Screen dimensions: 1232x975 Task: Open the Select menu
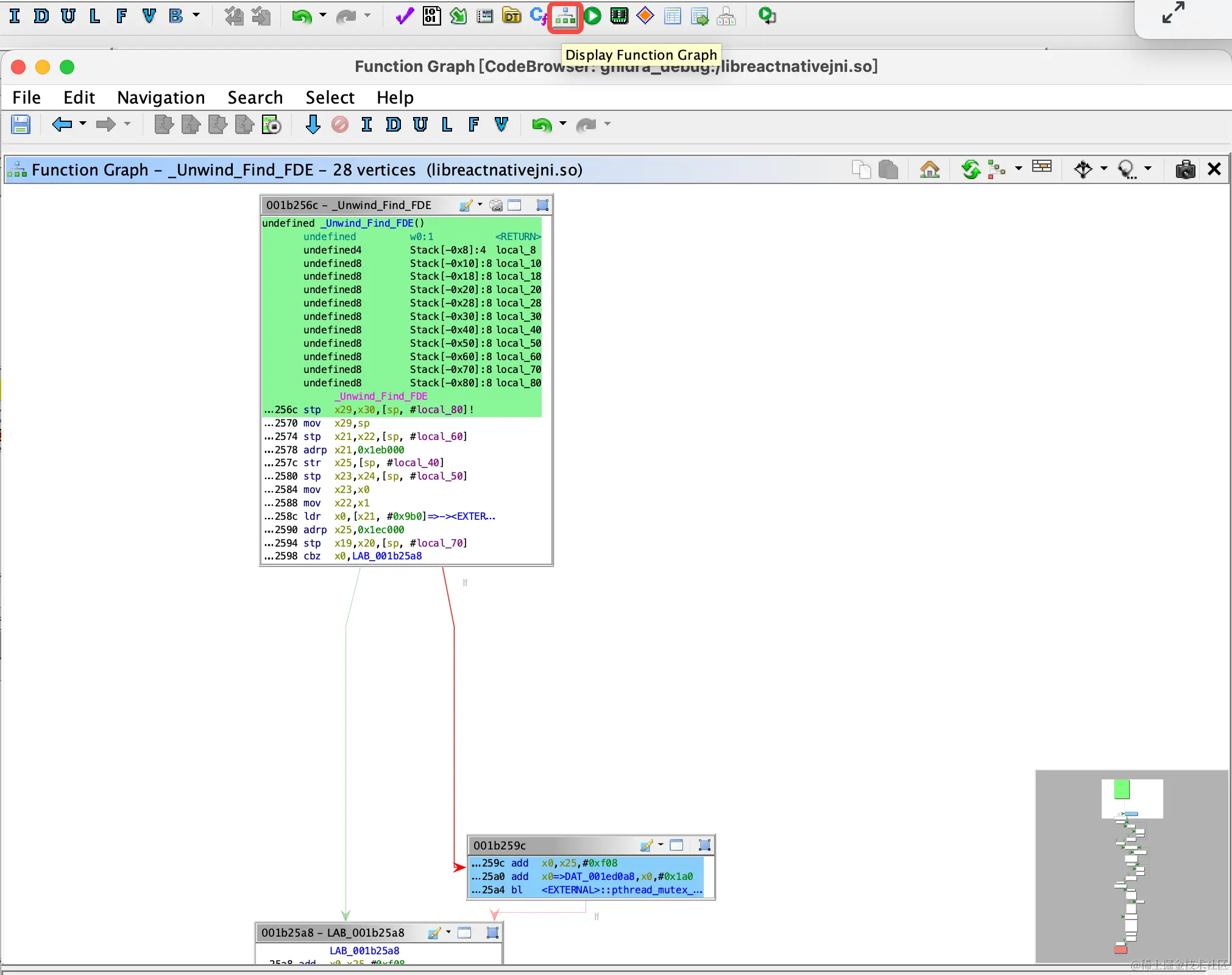coord(330,97)
